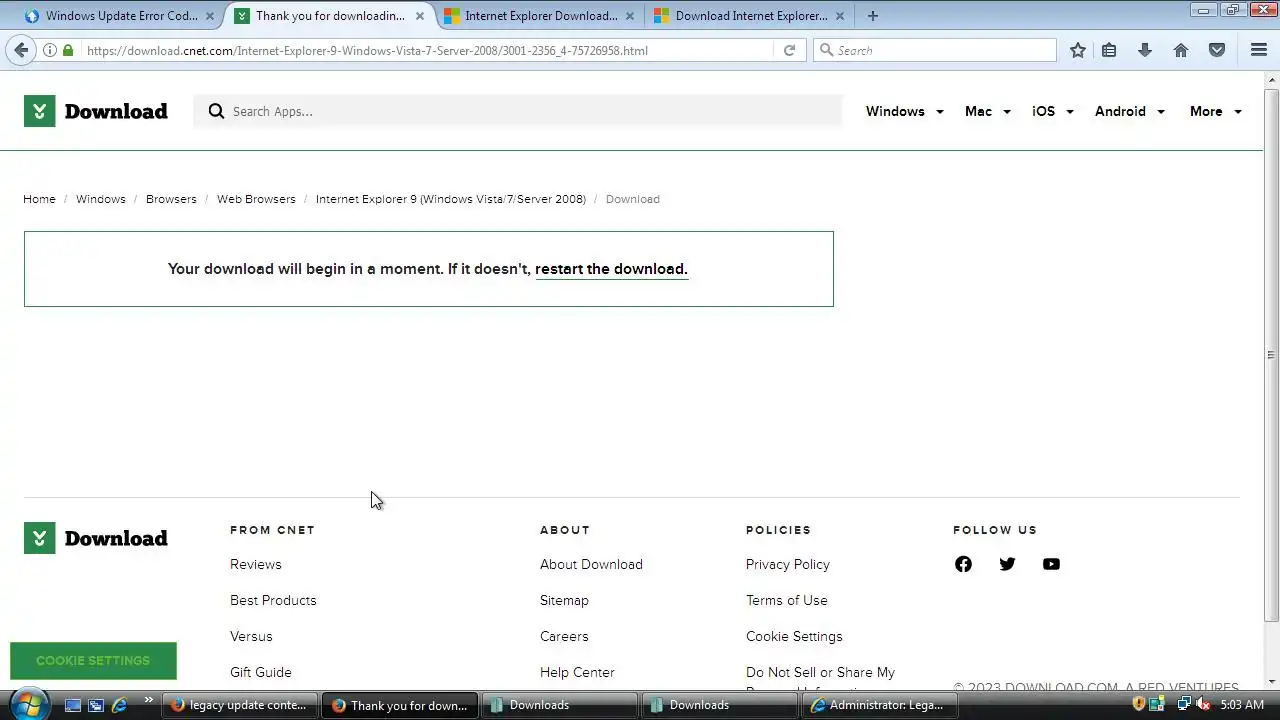
Task: Click the magnifier icon in Search Apps
Action: (x=216, y=111)
